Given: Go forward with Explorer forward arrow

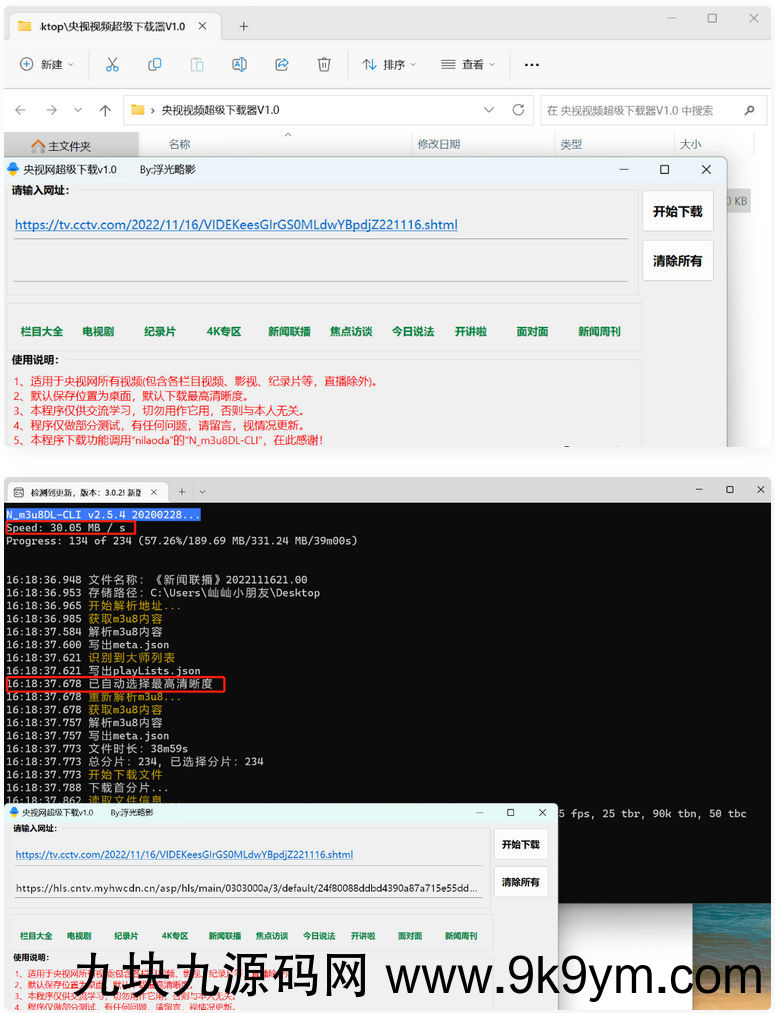Looking at the screenshot, I should click(52, 110).
